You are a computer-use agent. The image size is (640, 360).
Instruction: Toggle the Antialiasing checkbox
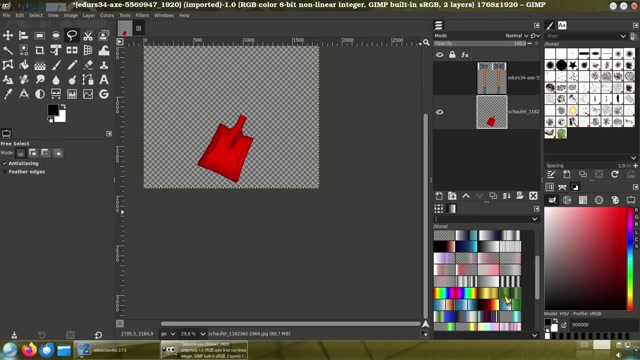click(x=5, y=163)
